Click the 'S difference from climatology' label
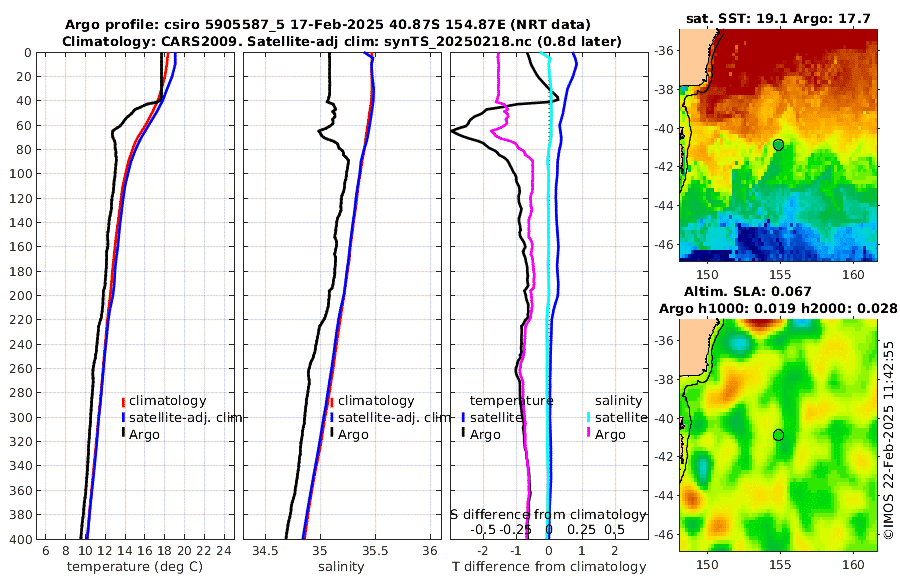This screenshot has height=580, width=900. tap(548, 515)
